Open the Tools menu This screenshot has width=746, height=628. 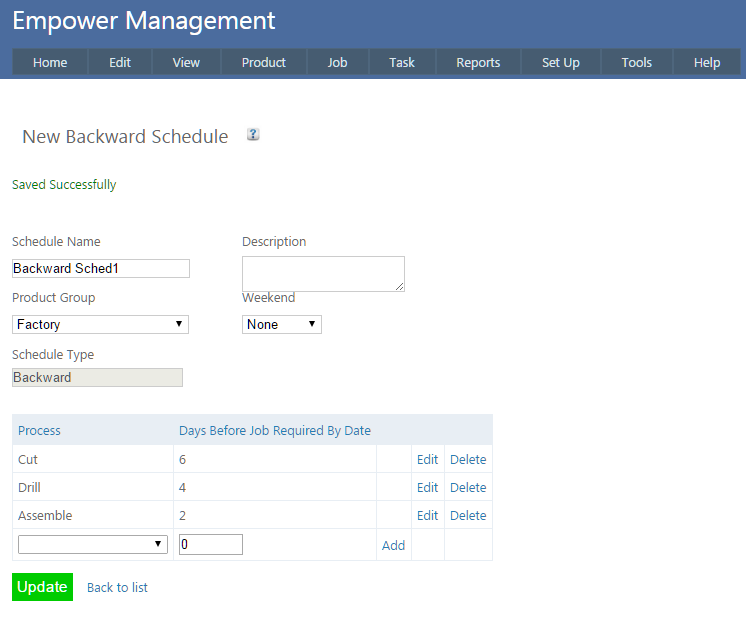pyautogui.click(x=636, y=62)
